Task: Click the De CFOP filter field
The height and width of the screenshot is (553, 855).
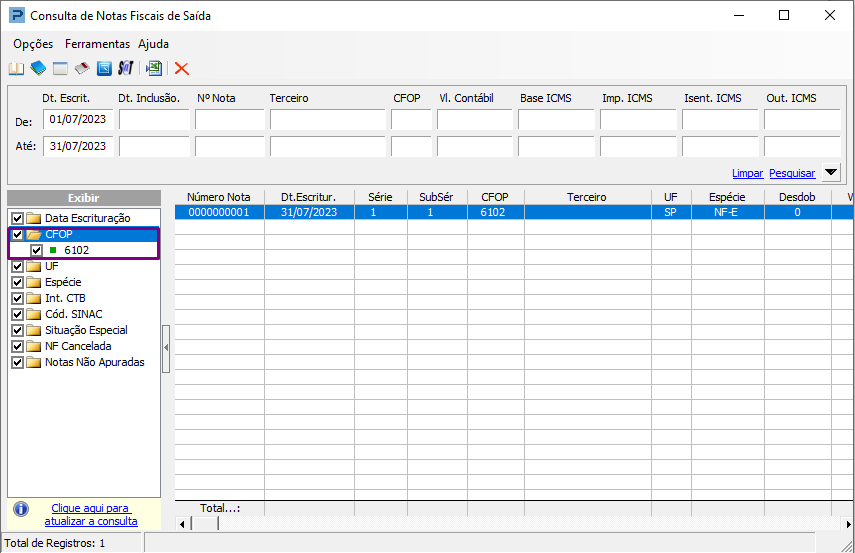Action: click(411, 119)
